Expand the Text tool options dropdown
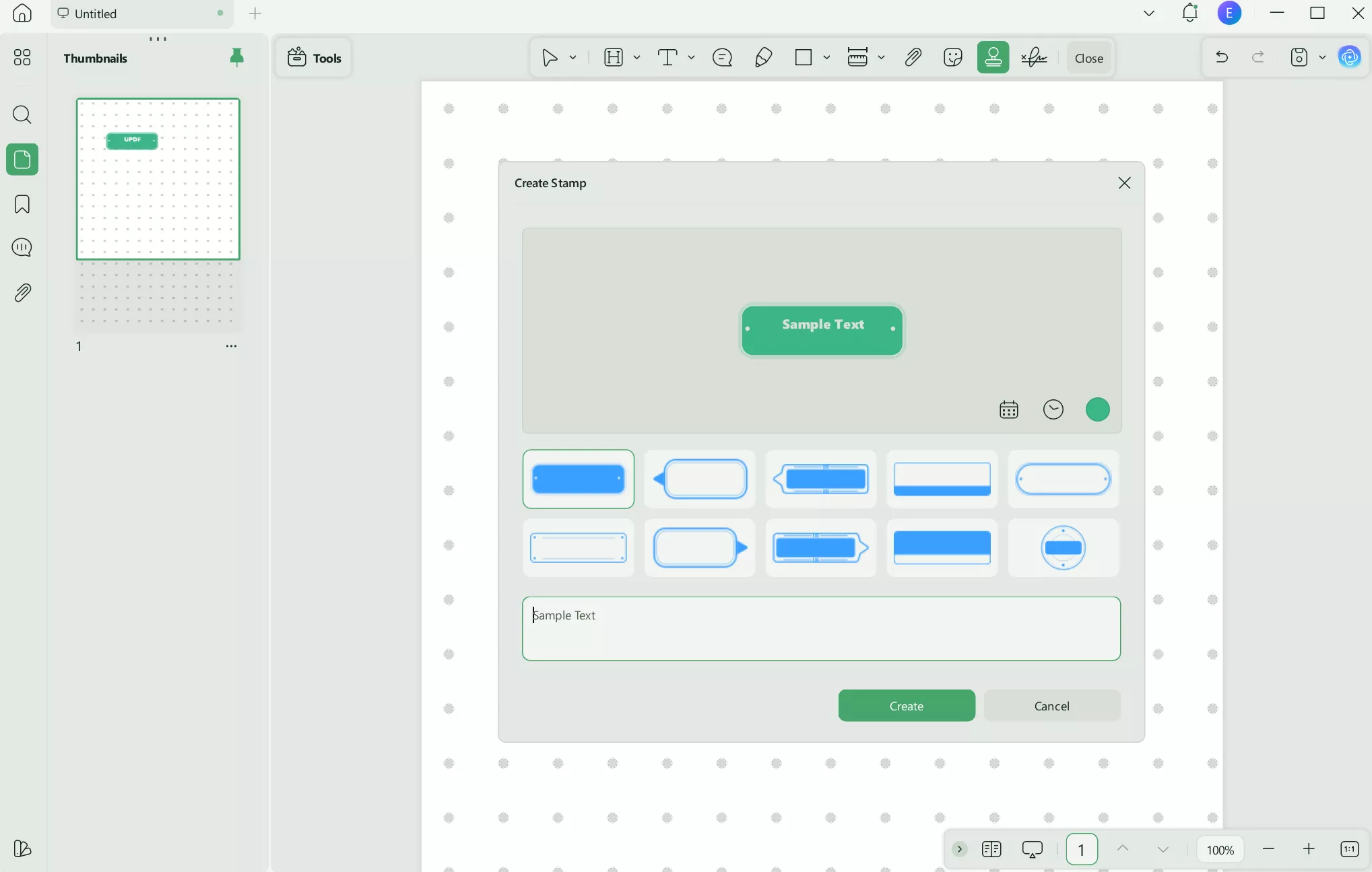This screenshot has width=1372, height=872. tap(692, 57)
